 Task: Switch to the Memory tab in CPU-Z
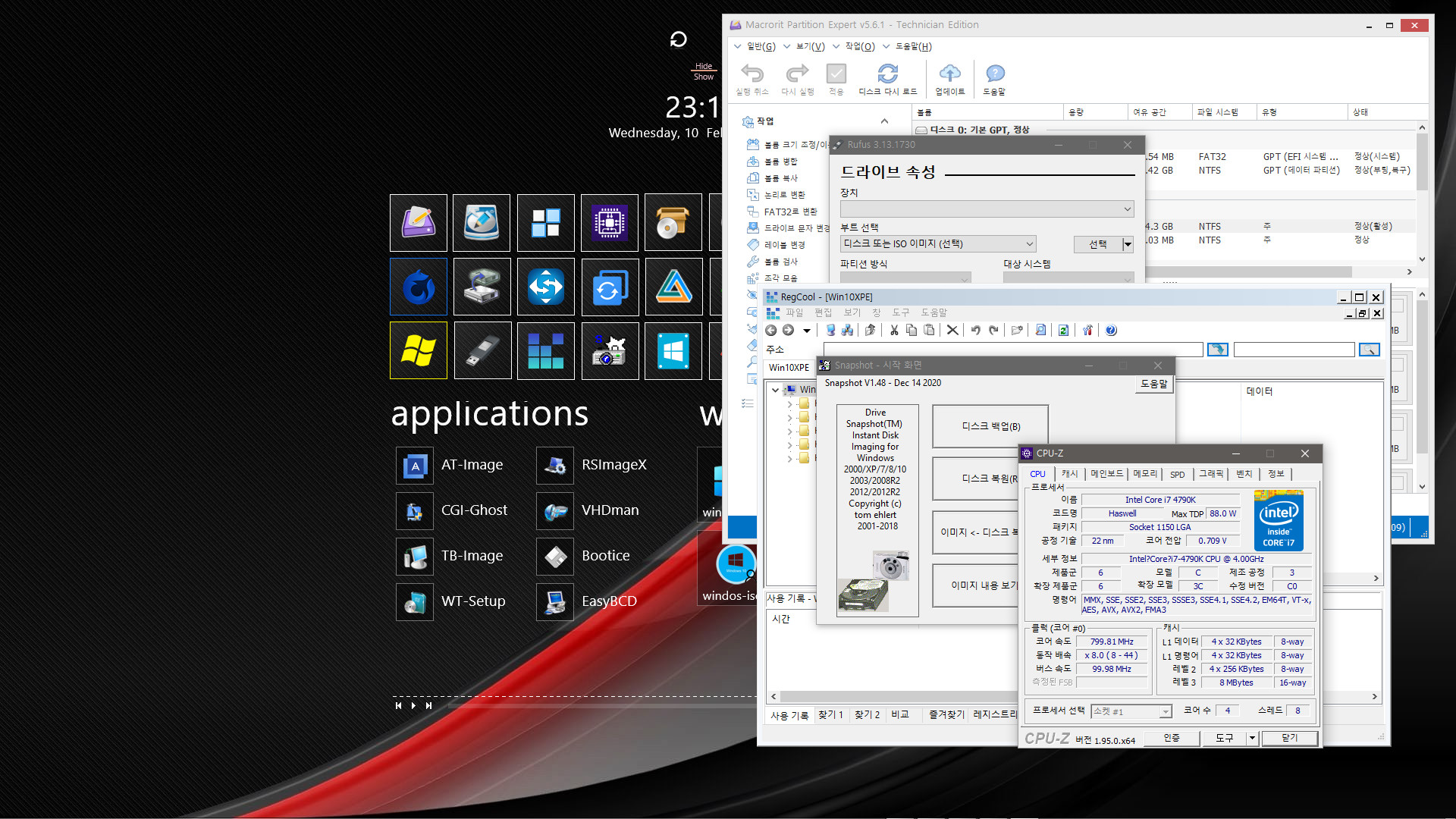point(1145,474)
